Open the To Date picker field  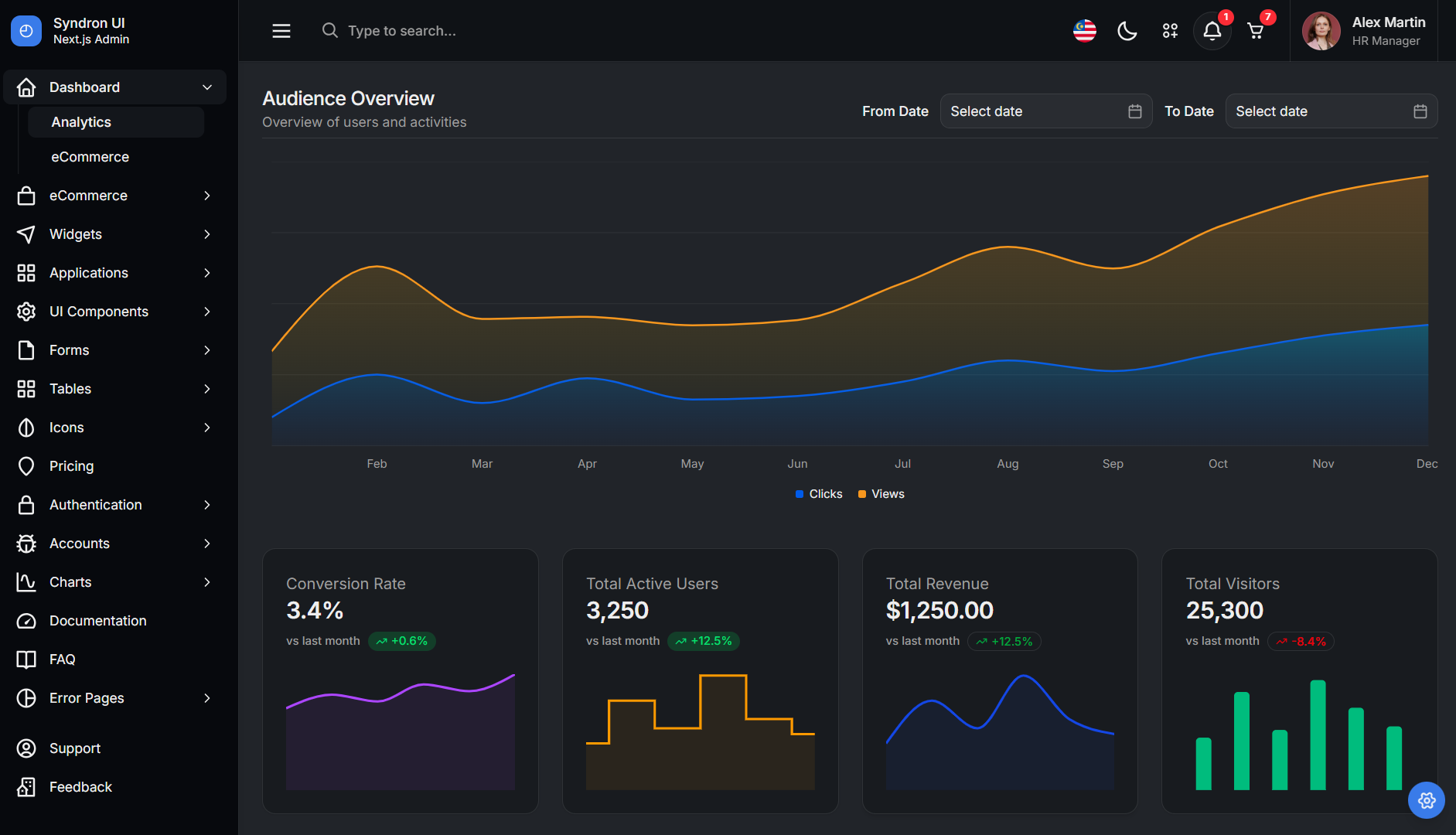tap(1332, 111)
